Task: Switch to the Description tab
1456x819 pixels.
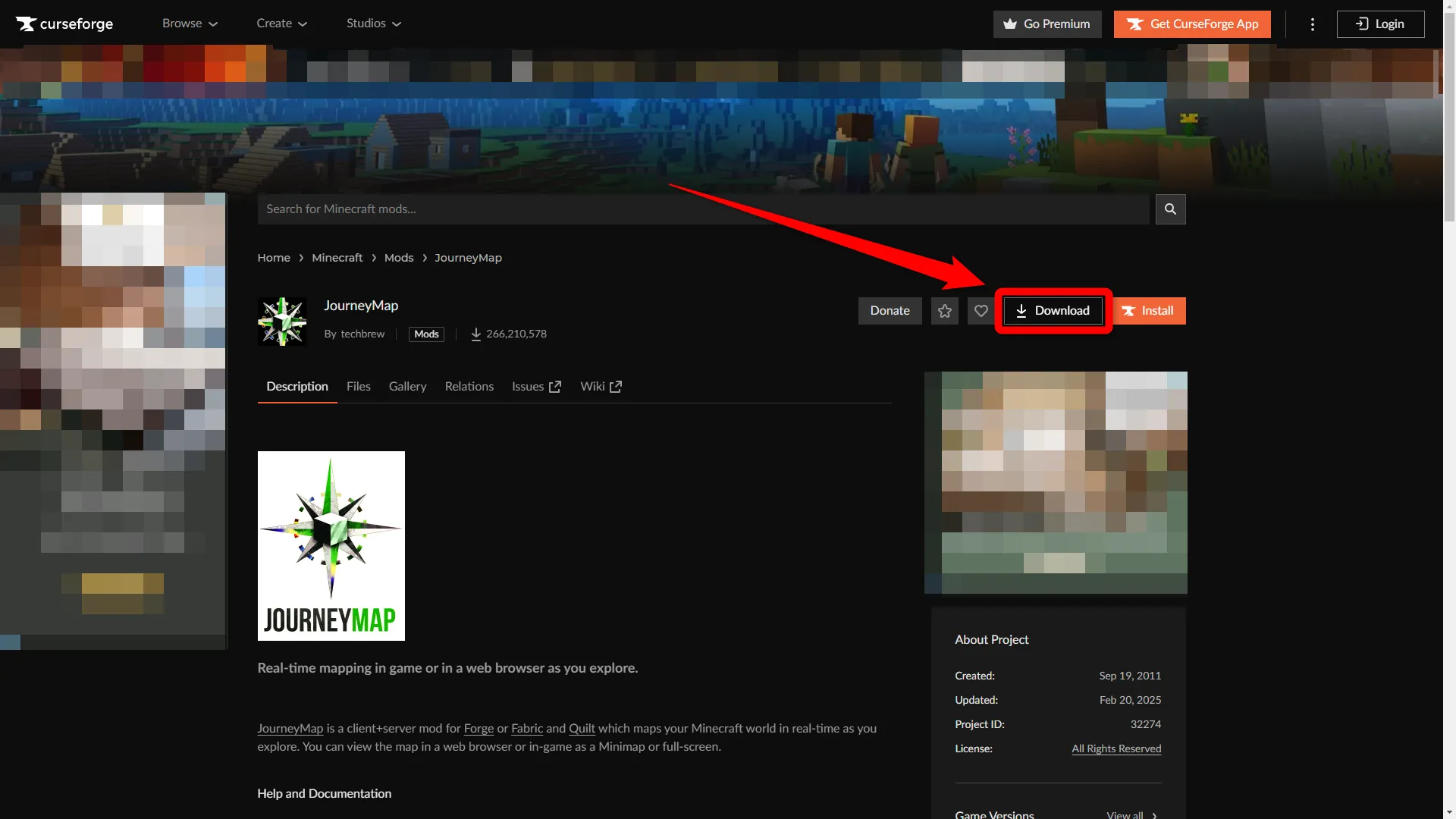Action: click(297, 386)
